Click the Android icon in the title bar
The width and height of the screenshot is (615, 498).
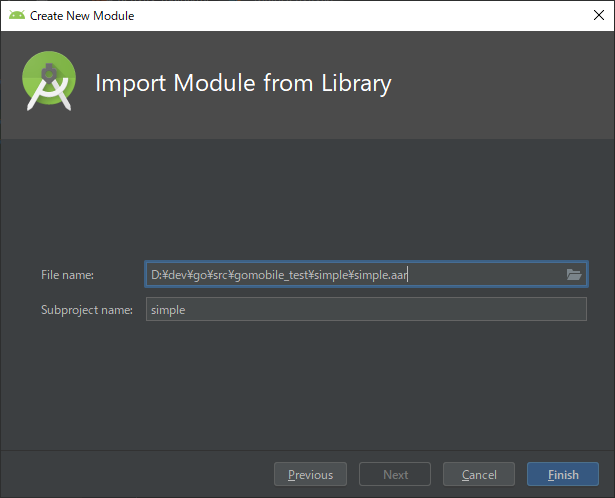[x=17, y=16]
